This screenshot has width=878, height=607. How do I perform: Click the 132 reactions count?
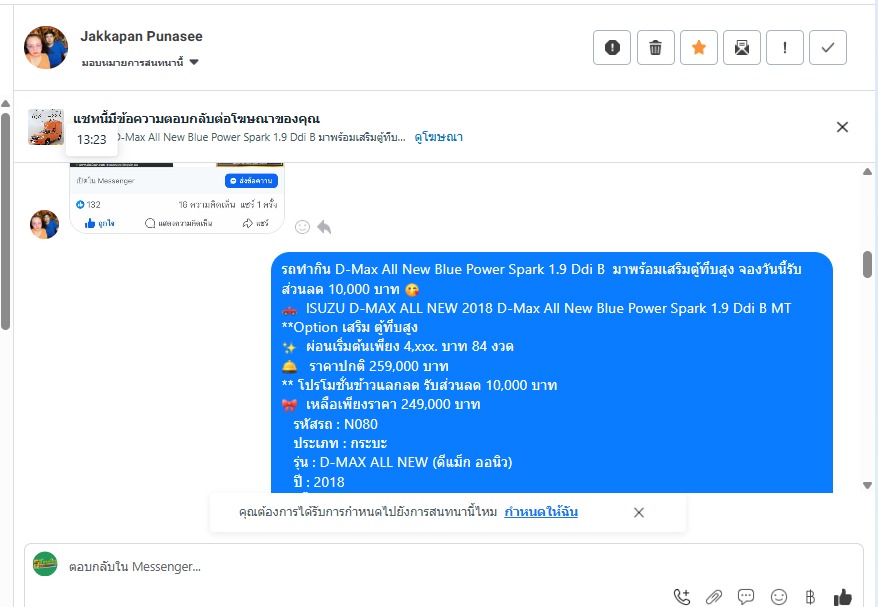coord(88,204)
